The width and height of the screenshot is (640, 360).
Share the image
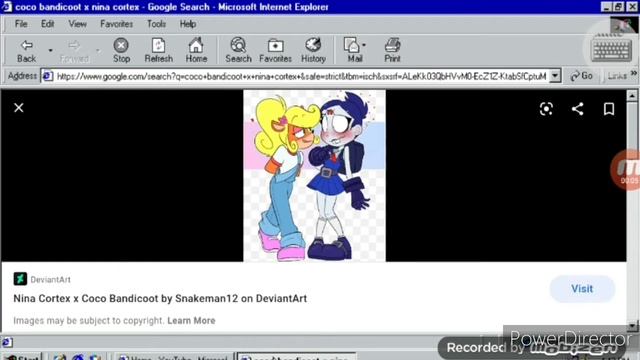point(578,109)
